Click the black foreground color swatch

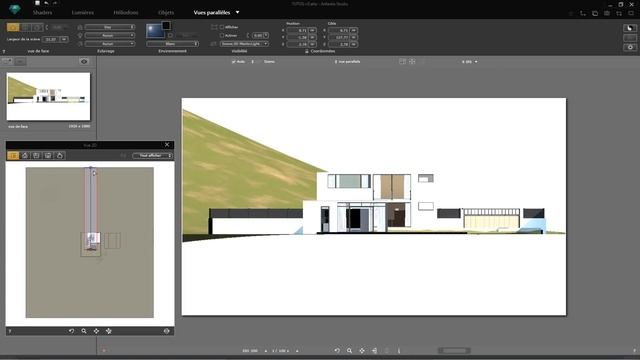166,26
